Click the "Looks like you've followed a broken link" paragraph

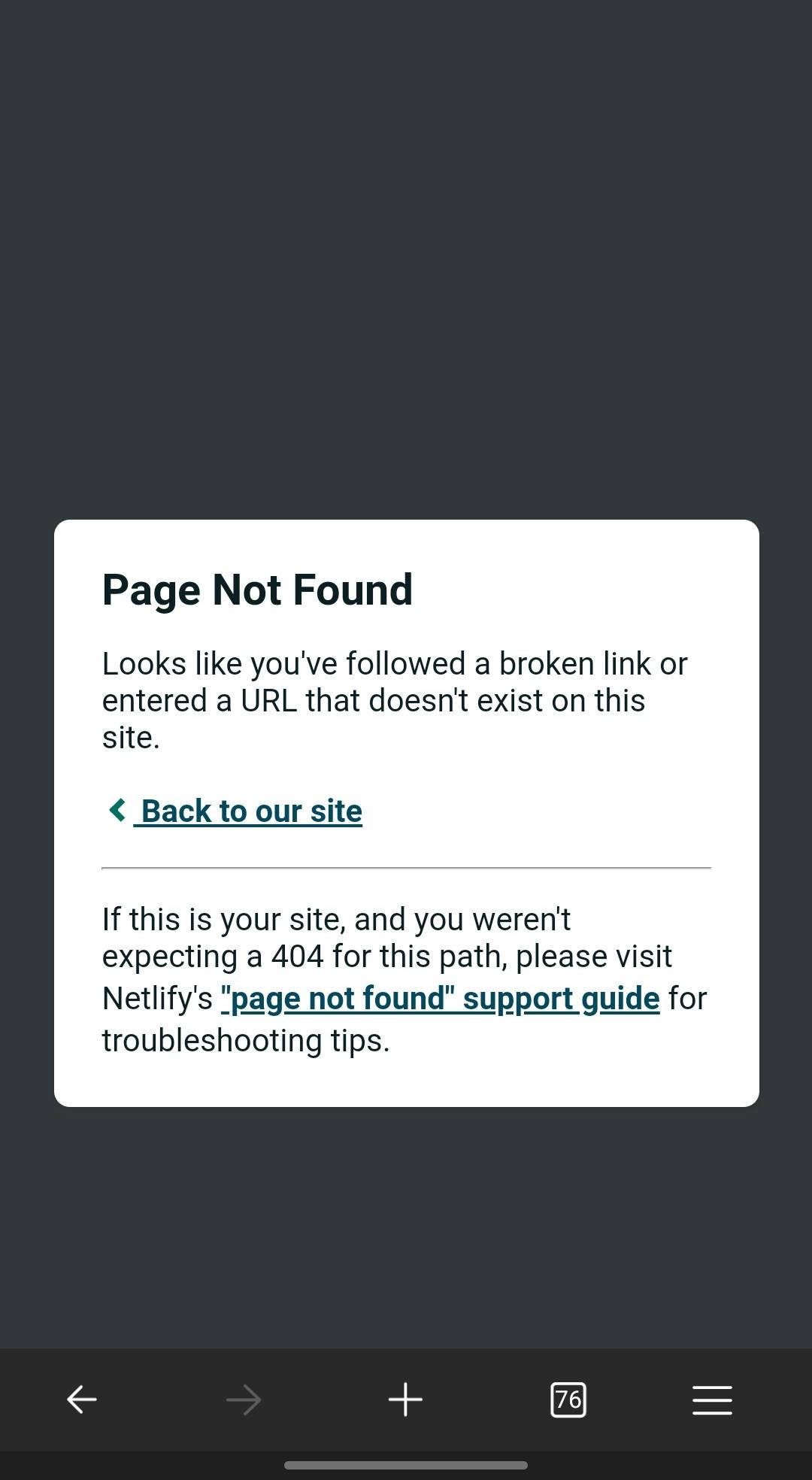tap(395, 700)
